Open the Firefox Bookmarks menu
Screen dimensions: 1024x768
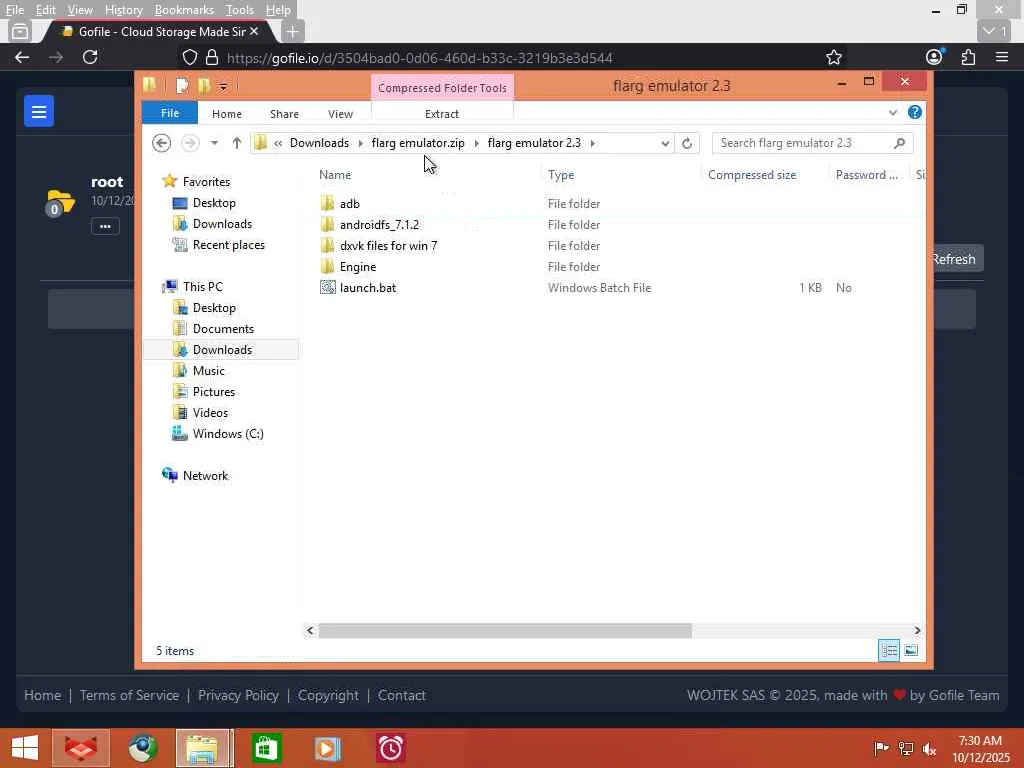point(184,10)
